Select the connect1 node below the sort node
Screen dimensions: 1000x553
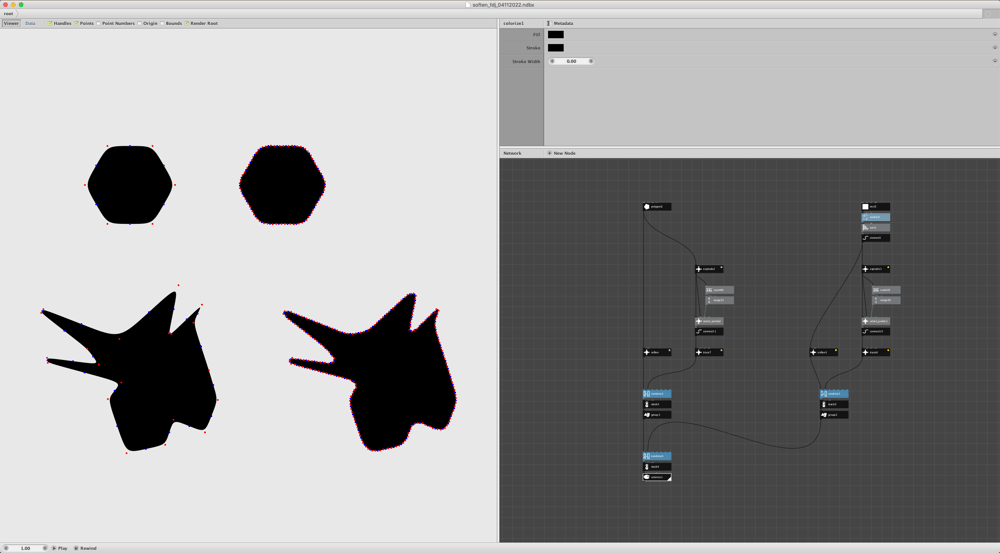[876, 238]
